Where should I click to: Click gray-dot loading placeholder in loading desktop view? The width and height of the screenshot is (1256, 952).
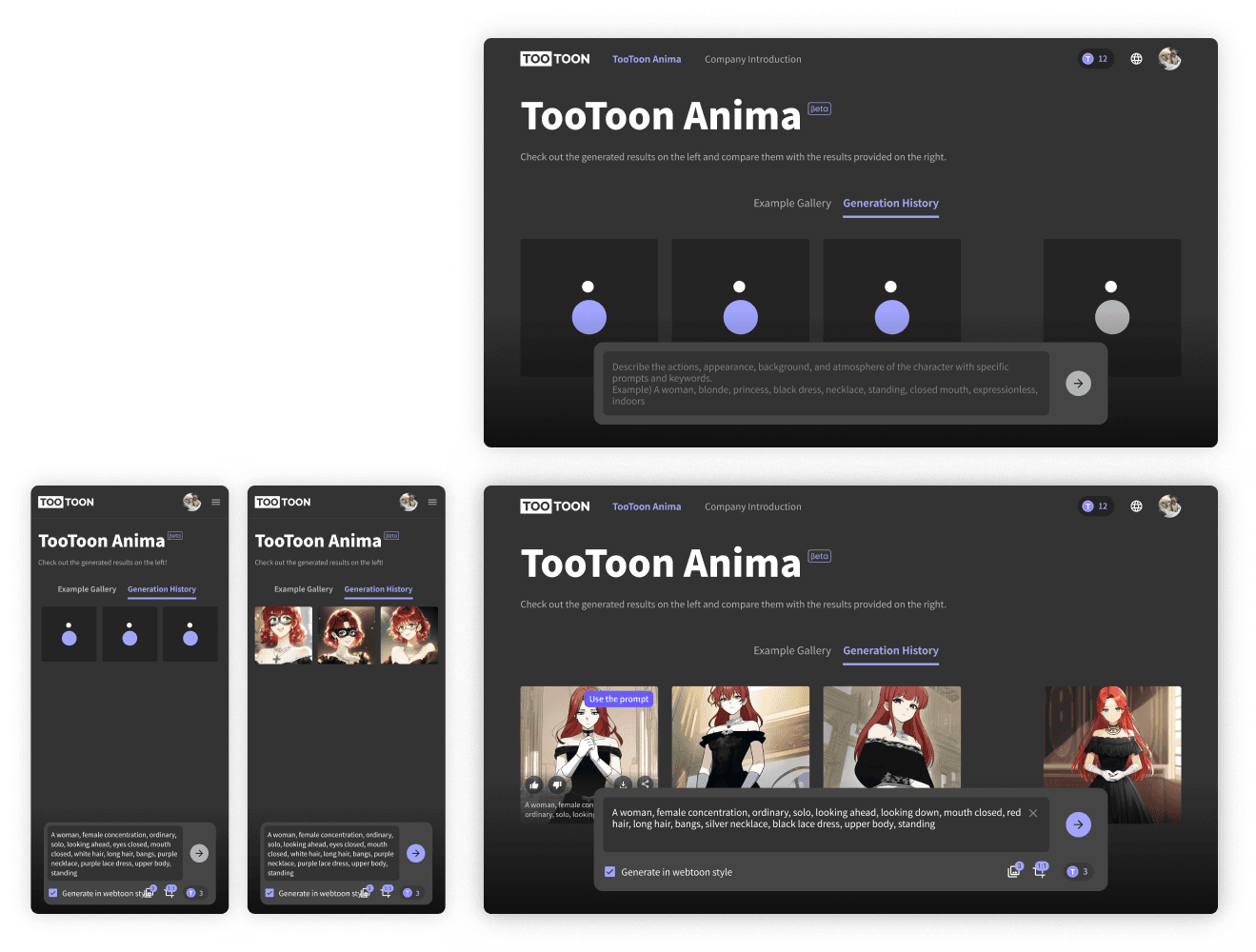1112,307
